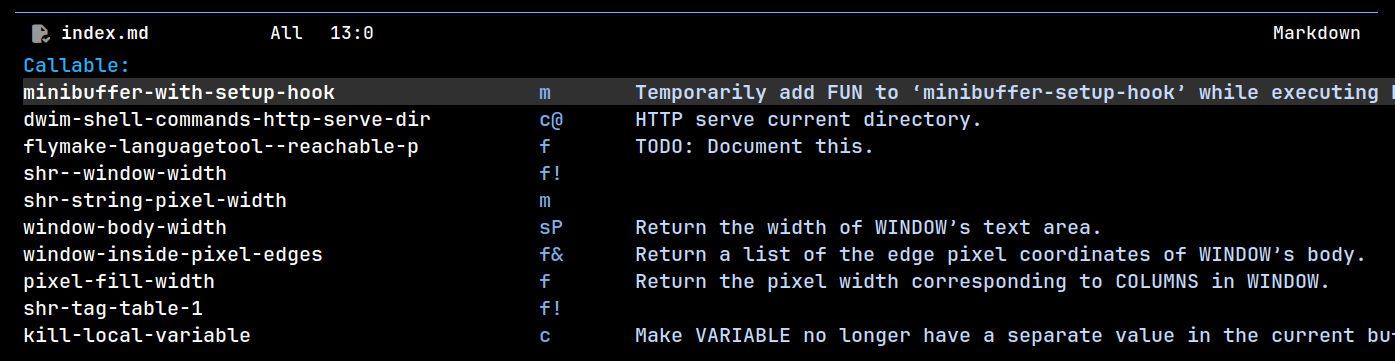1395x361 pixels.
Task: Select pixel-fill-width candidate
Action: (119, 282)
